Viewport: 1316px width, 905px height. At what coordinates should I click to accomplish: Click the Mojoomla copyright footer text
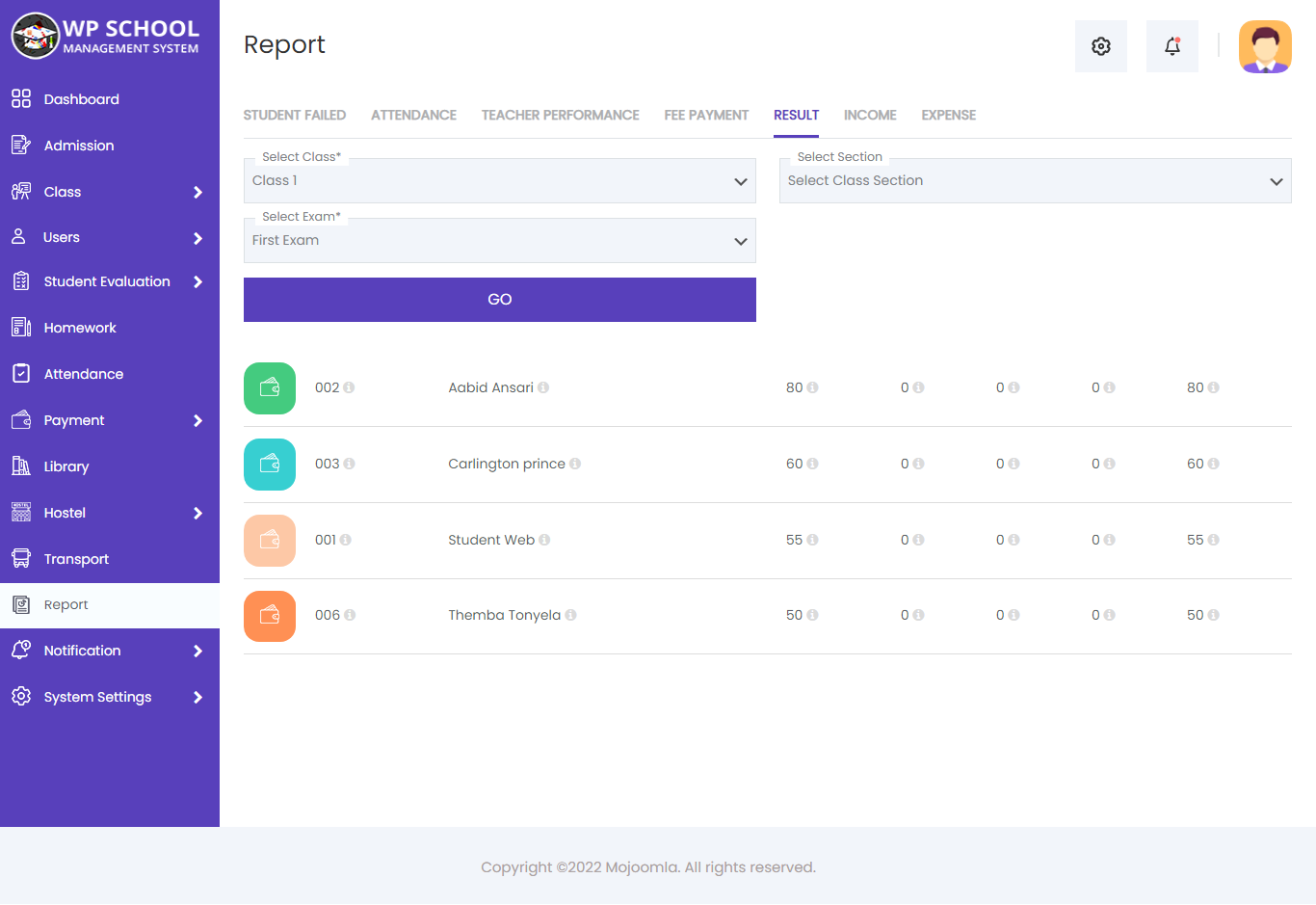648,867
